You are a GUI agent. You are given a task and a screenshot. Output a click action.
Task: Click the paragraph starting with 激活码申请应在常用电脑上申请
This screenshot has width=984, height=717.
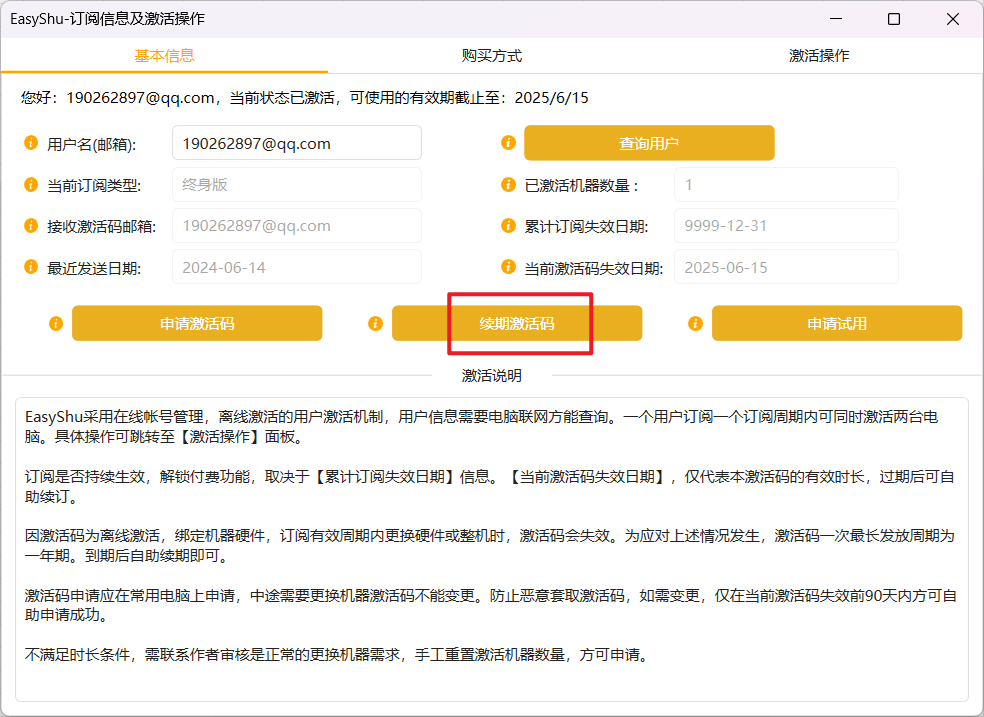click(x=491, y=605)
